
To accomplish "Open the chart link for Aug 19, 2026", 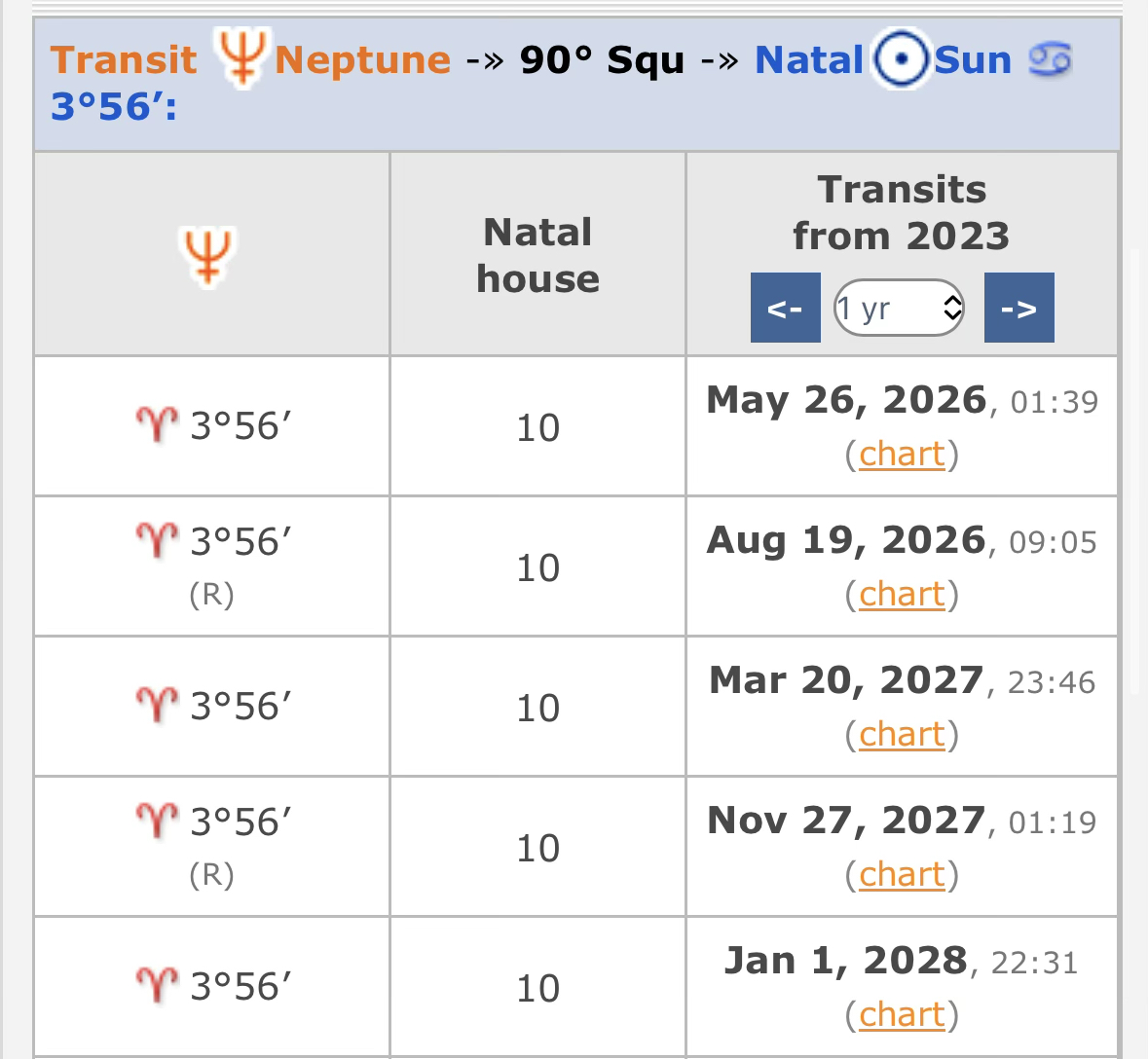I will (x=902, y=594).
